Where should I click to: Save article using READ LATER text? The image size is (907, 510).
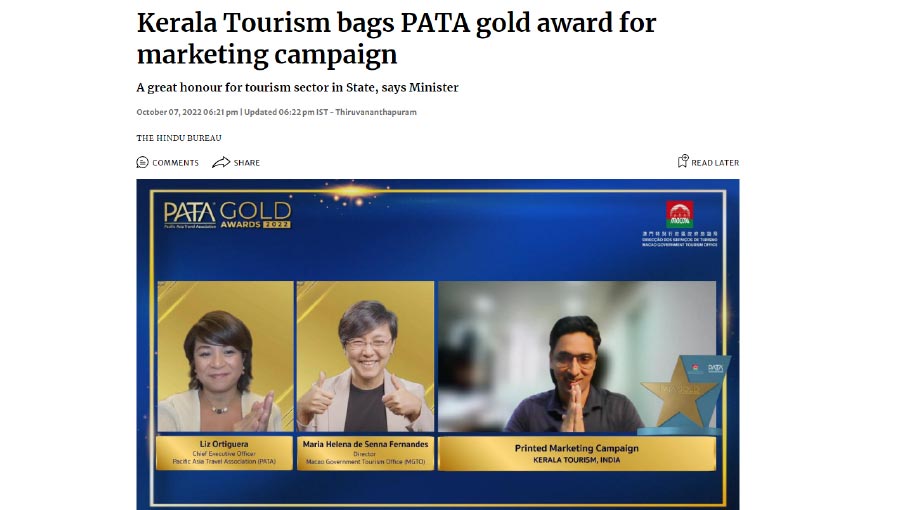pyautogui.click(x=715, y=163)
